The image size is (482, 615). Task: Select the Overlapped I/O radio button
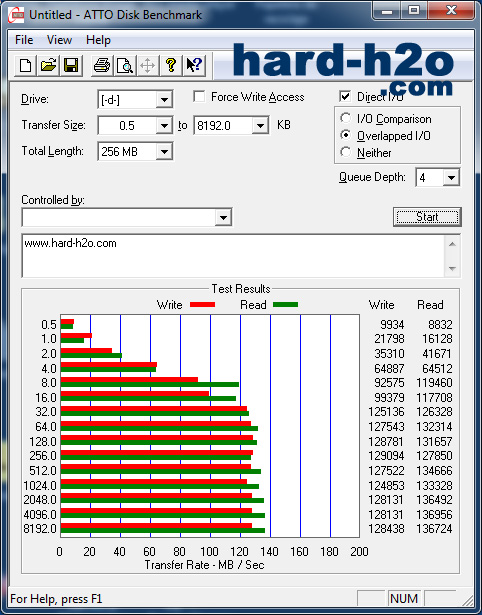pyautogui.click(x=346, y=135)
